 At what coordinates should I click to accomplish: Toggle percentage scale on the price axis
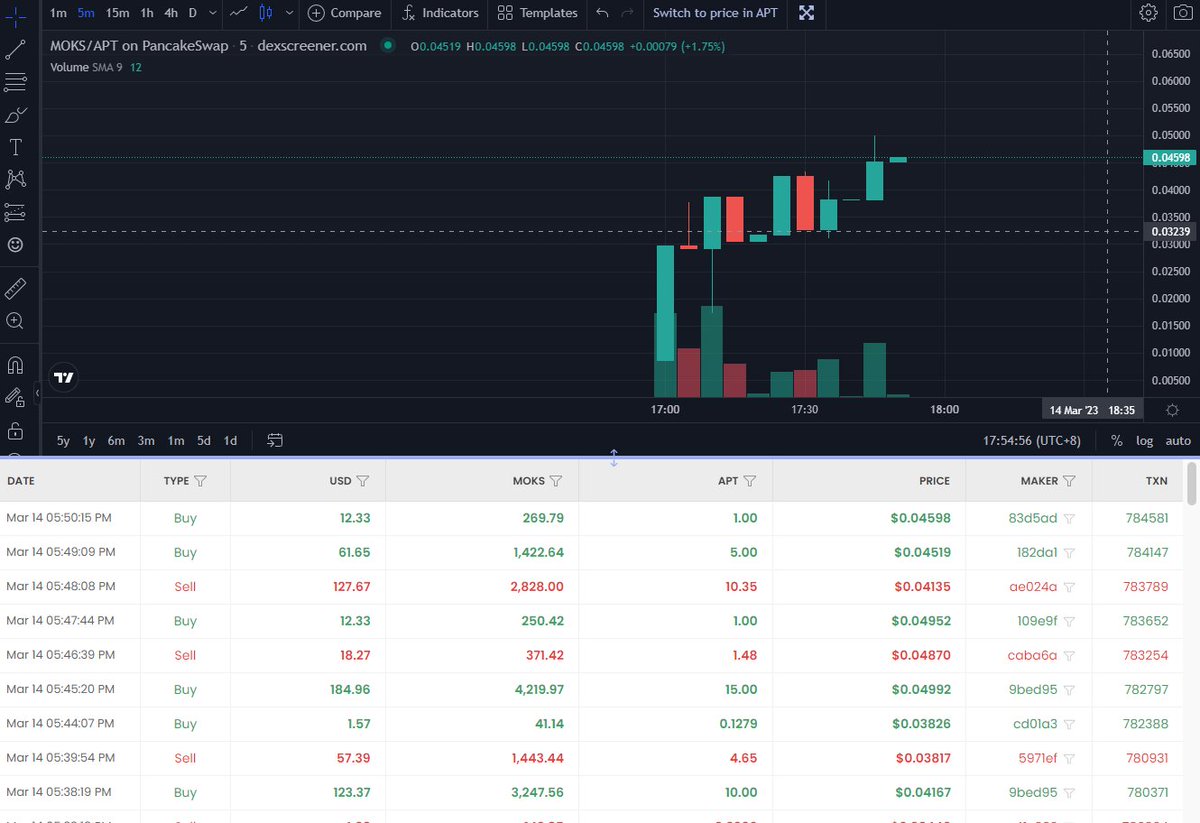pyautogui.click(x=1116, y=440)
